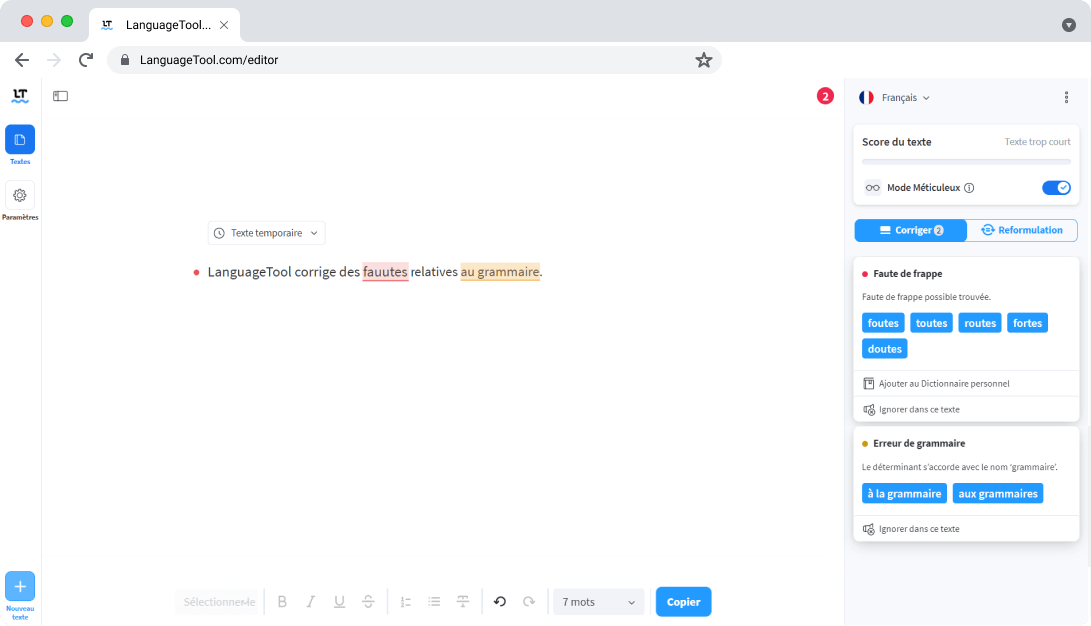Open the 7 mots statistics dropdown
This screenshot has width=1091, height=626.
pos(598,602)
